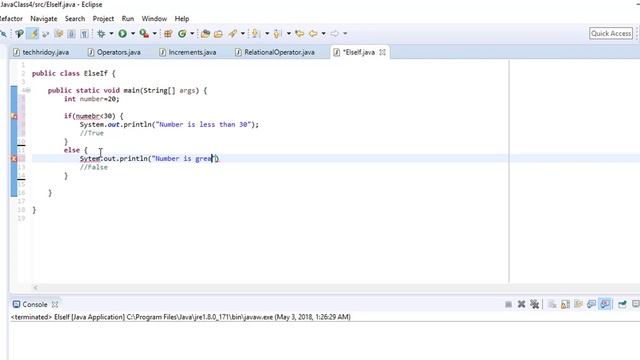The image size is (640, 360).
Task: Open the Debug button dropdown arrow
Action: point(111,33)
